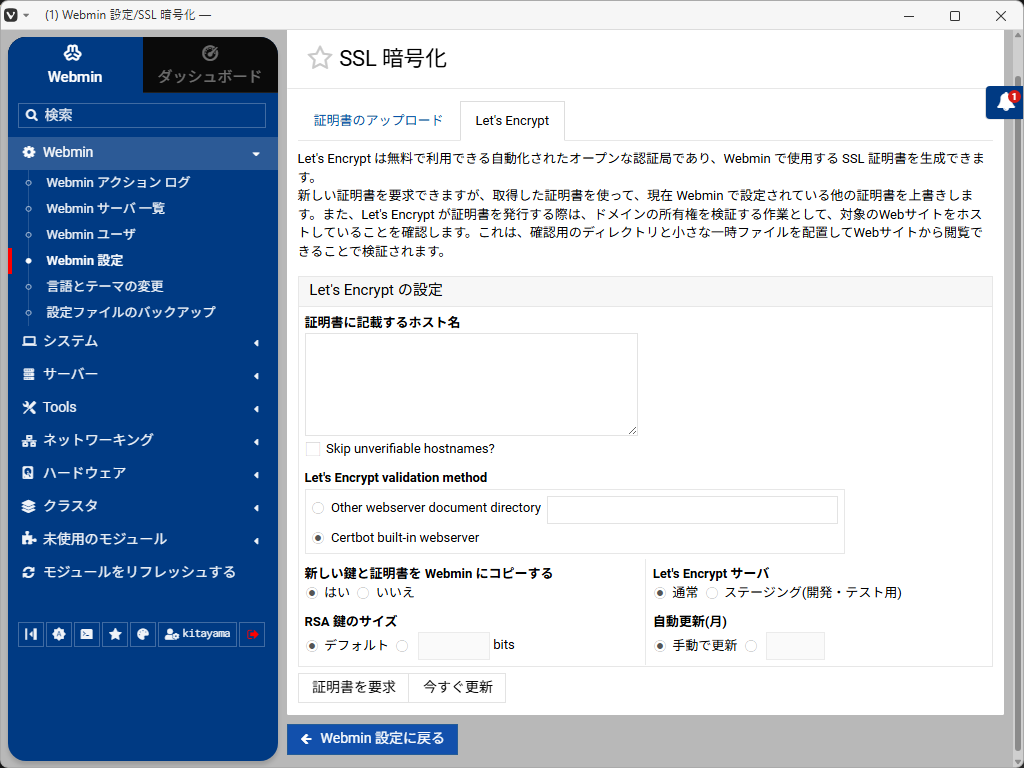This screenshot has height=768, width=1024.
Task: Select the Let's Encrypt tab
Action: click(x=512, y=121)
